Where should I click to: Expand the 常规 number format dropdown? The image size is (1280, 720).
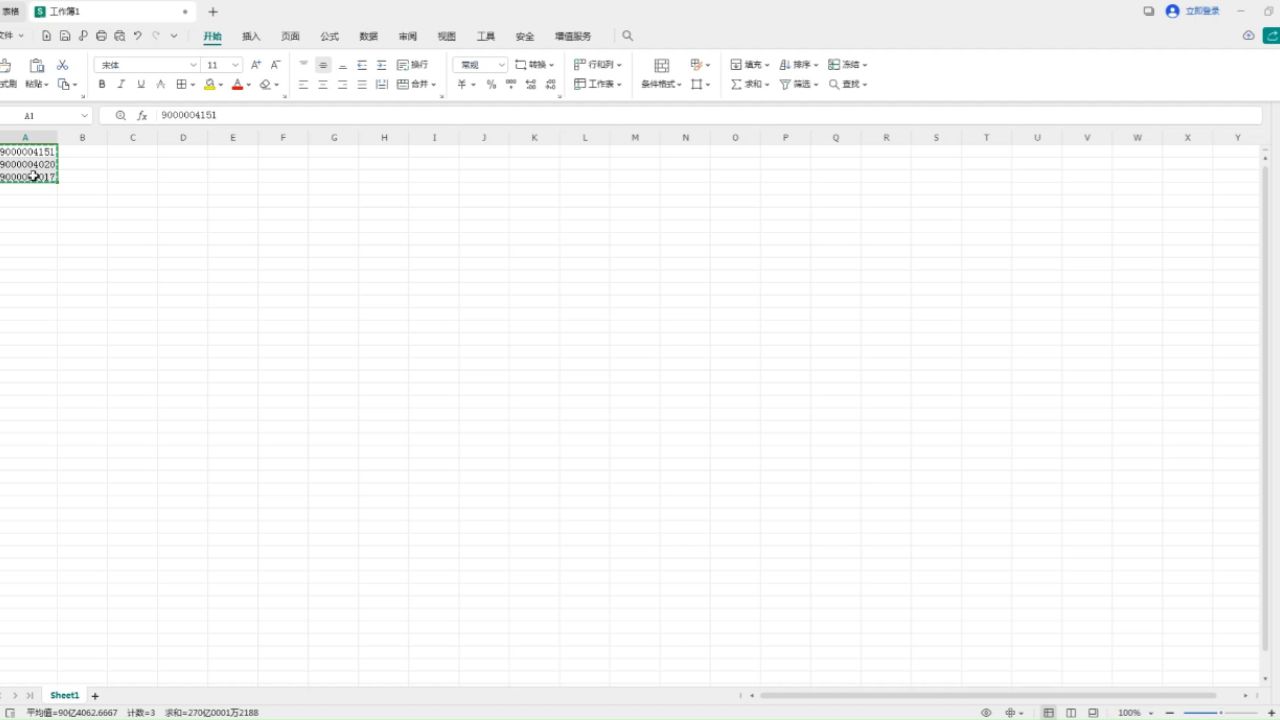coord(501,65)
